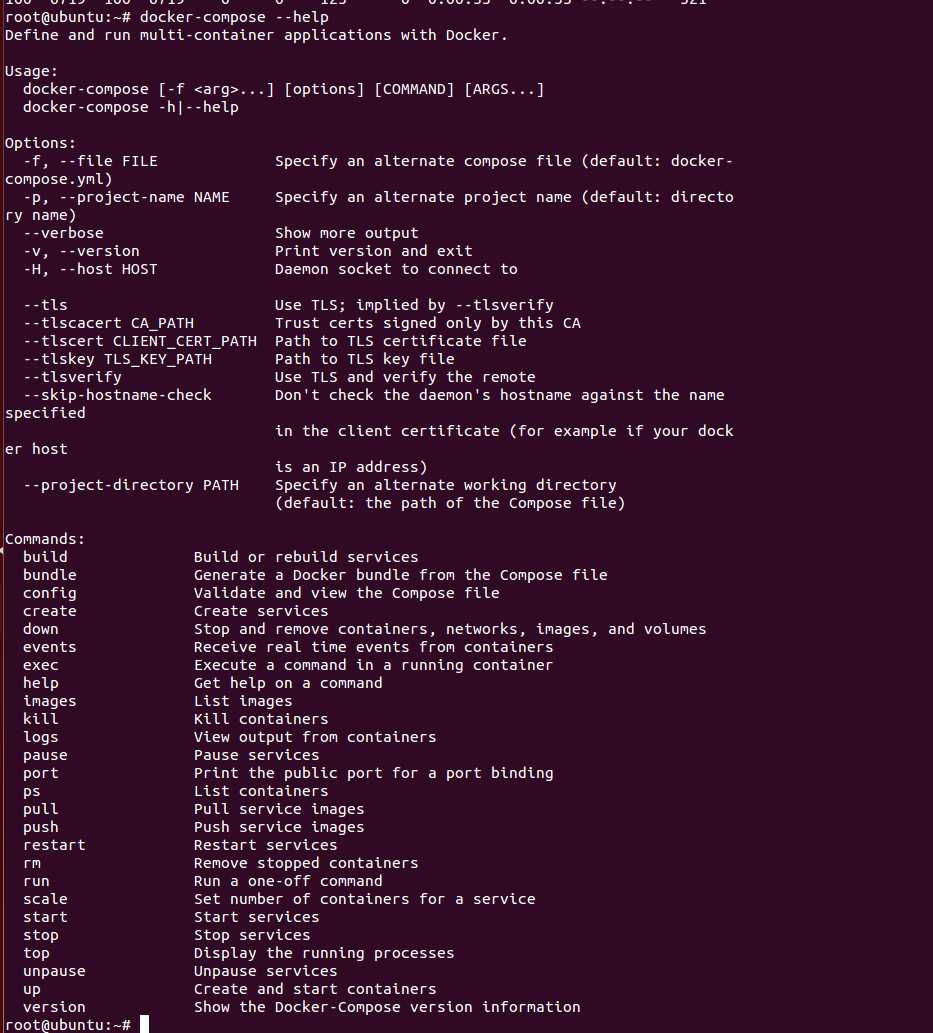Click the 'restart' command word
The height and width of the screenshot is (1033, 933).
[x=54, y=845]
